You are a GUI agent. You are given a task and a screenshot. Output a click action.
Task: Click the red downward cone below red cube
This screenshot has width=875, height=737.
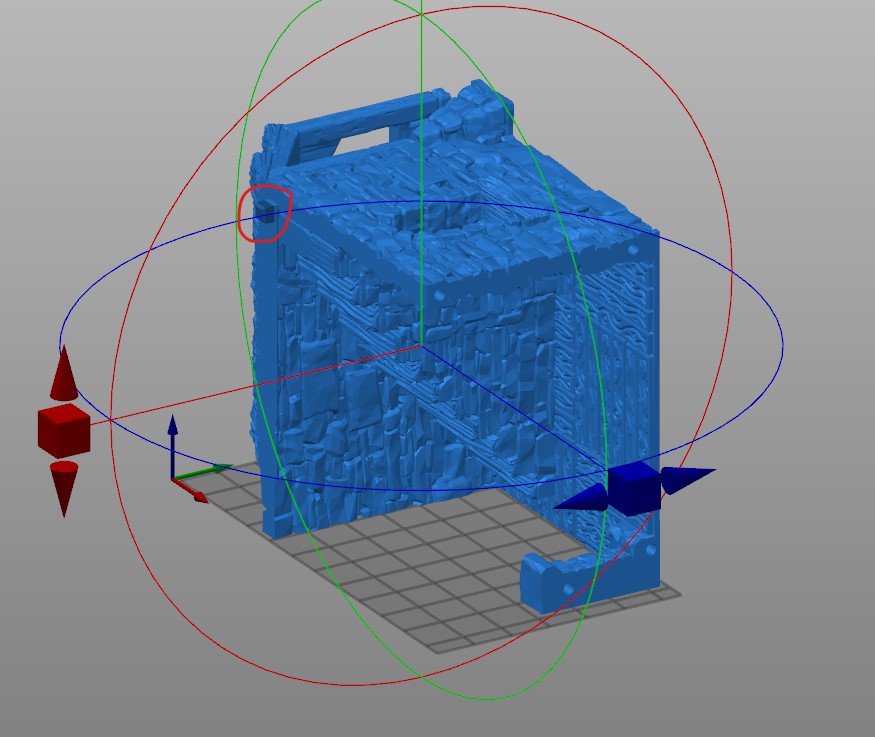[x=64, y=485]
